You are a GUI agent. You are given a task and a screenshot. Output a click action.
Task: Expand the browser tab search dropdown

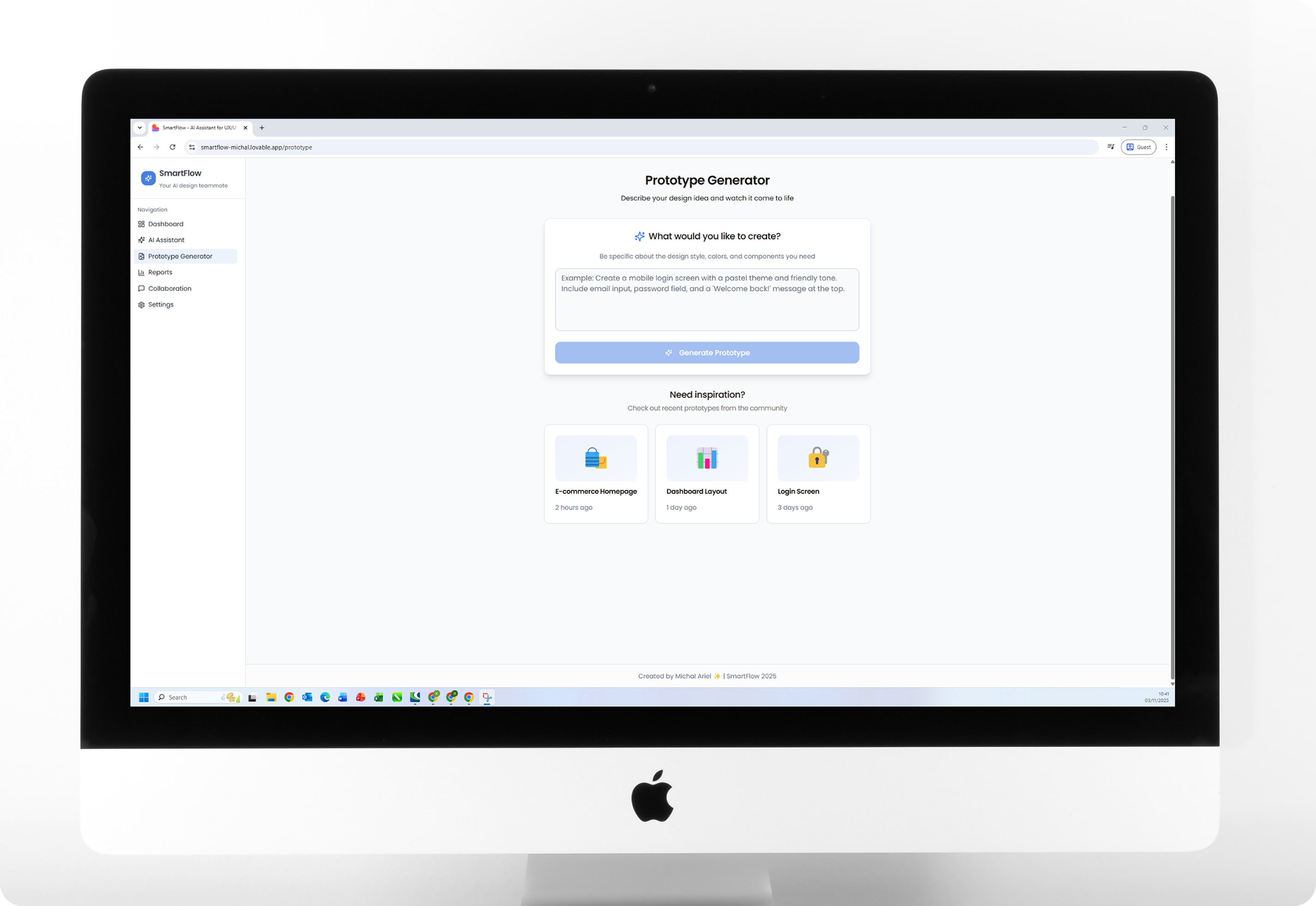tap(139, 128)
